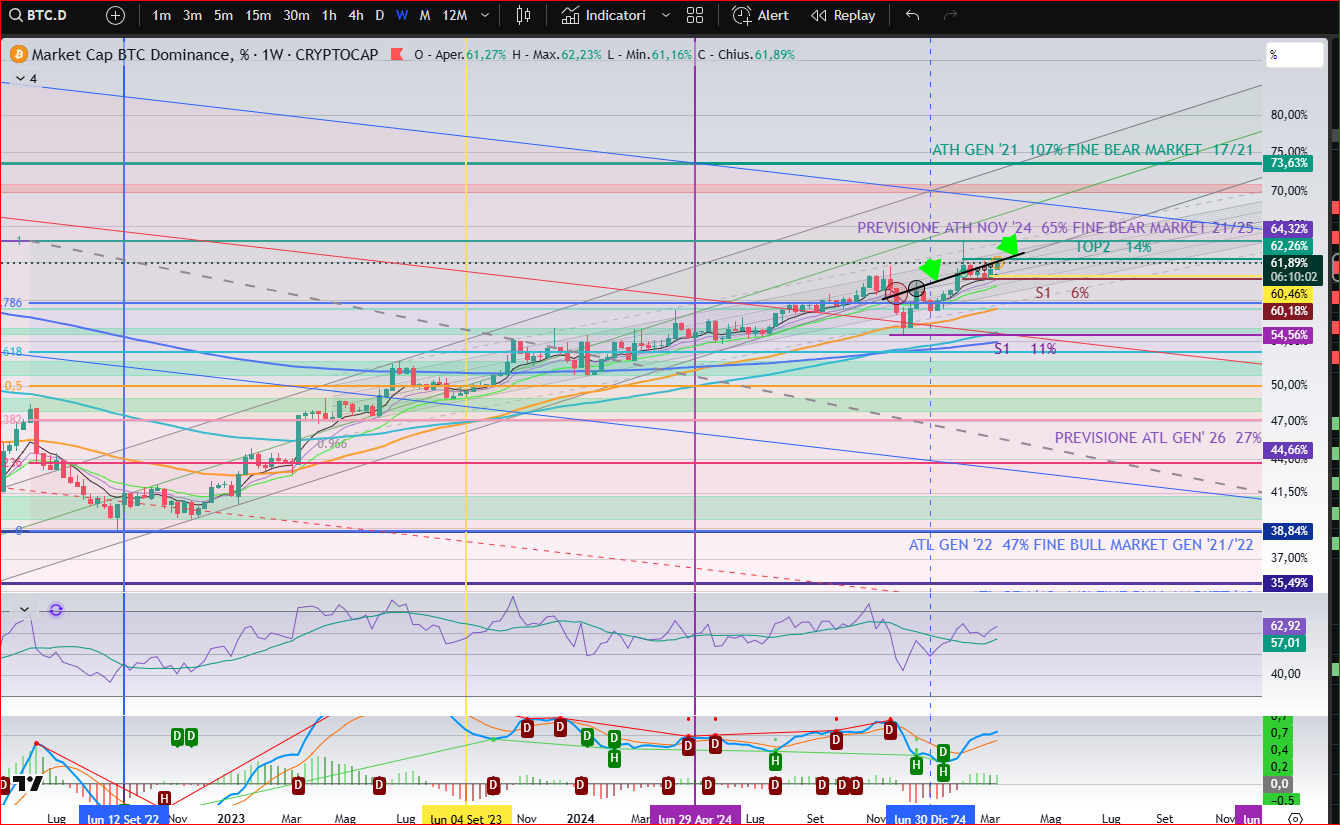Switch to the 1m timeframe
Viewport: 1340px width, 825px height.
pos(161,15)
